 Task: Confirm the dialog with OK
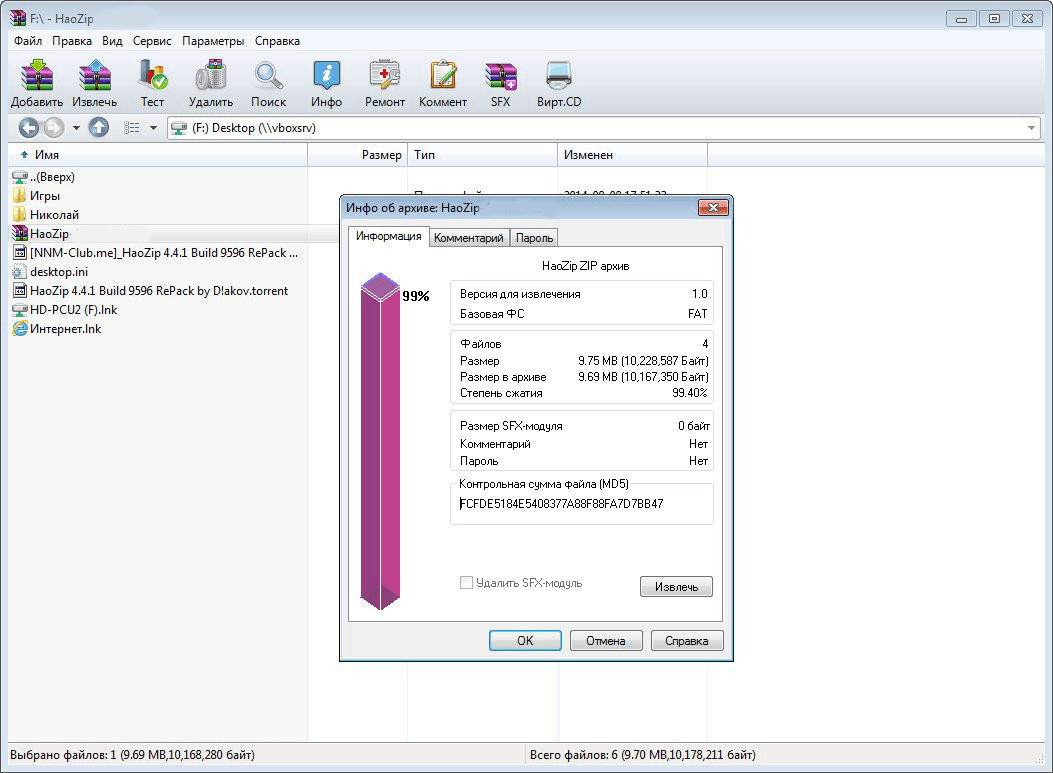click(525, 641)
